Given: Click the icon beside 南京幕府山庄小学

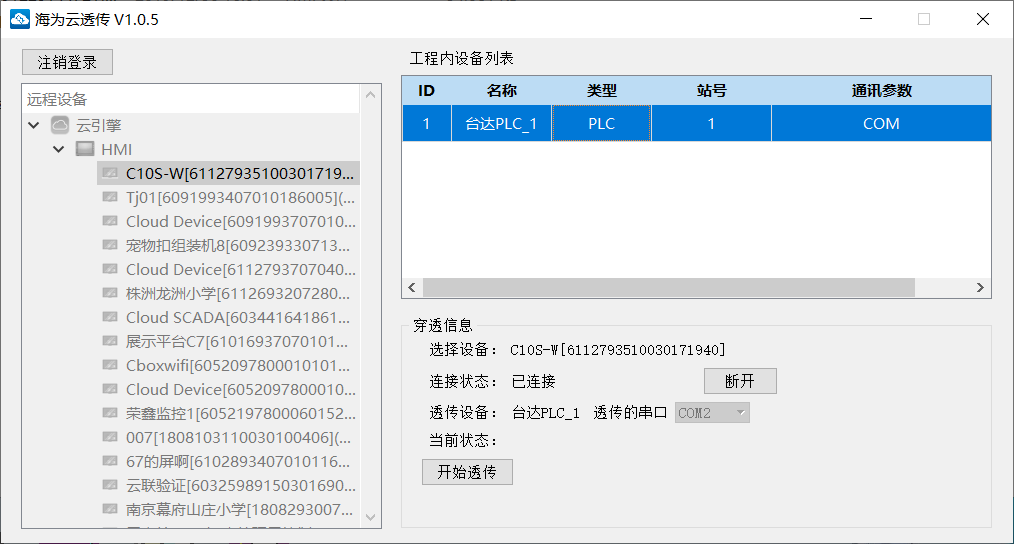Looking at the screenshot, I should click(110, 509).
